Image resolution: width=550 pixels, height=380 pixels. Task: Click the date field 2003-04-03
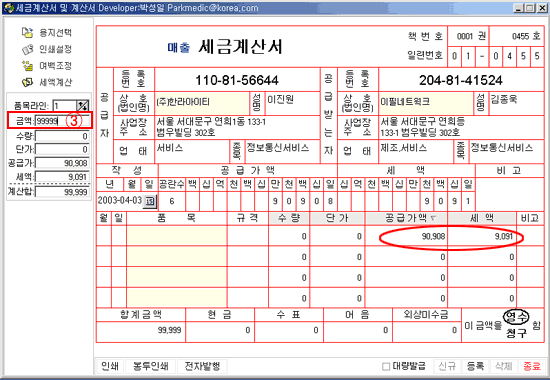120,201
